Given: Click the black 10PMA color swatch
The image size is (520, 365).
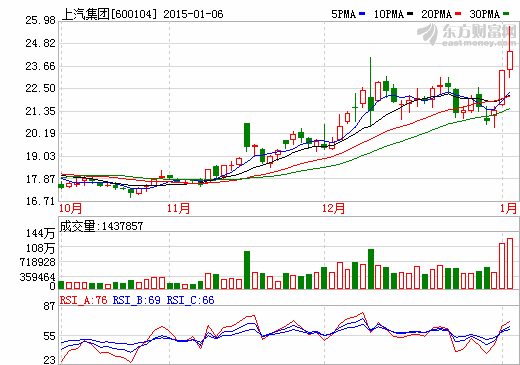Looking at the screenshot, I should point(410,14).
